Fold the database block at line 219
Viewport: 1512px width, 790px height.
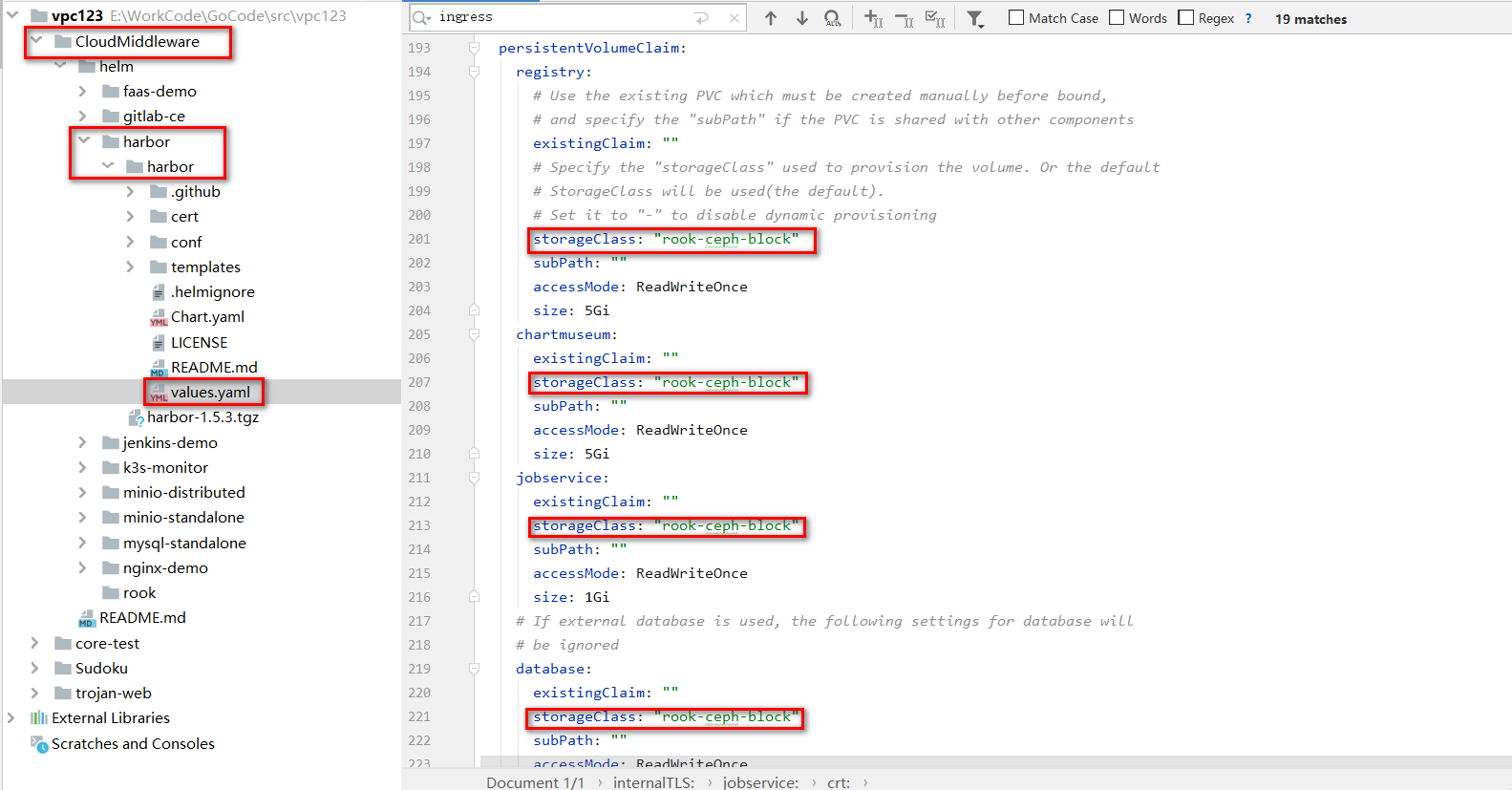tap(474, 669)
